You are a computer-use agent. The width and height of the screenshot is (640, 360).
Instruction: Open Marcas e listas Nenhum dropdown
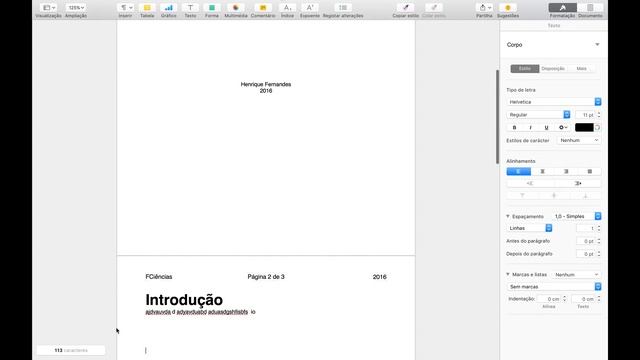tap(577, 275)
